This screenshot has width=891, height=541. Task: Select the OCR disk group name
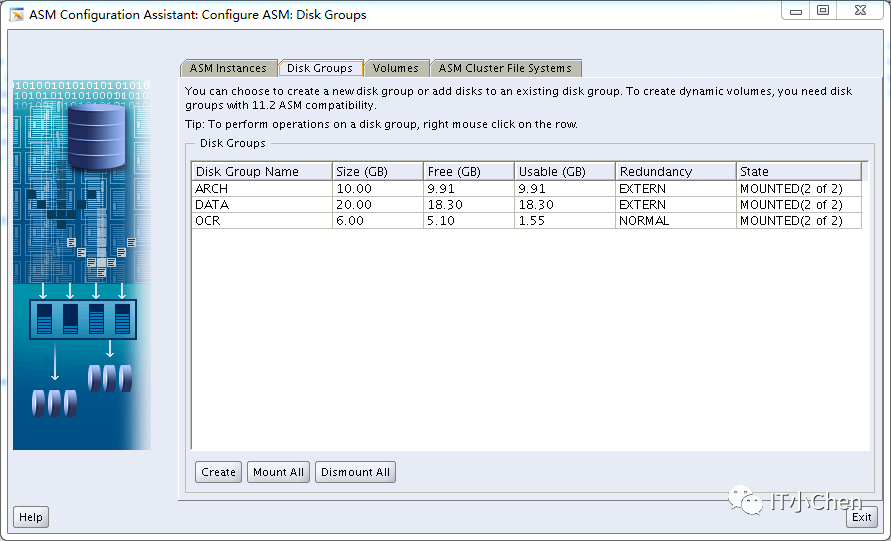tap(262, 220)
